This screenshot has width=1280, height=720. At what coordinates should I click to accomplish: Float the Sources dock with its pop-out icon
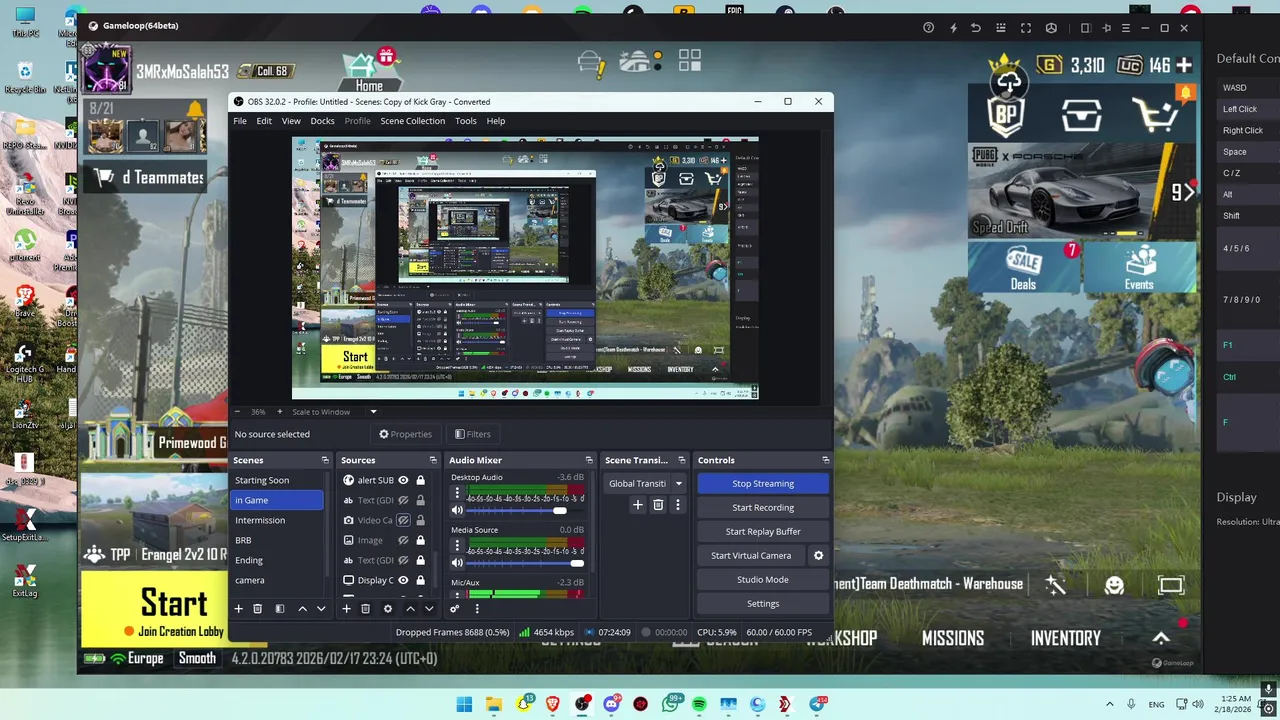[433, 460]
